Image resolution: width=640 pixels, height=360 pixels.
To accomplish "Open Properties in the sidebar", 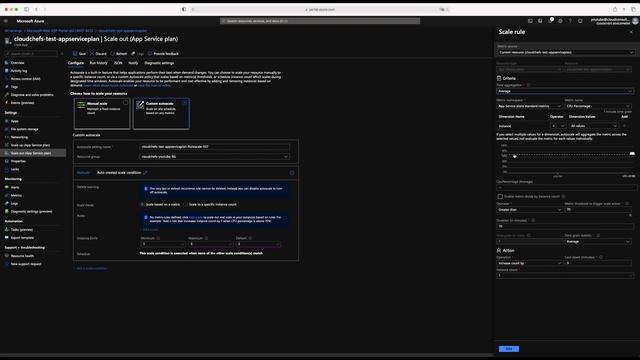I will pos(18,161).
